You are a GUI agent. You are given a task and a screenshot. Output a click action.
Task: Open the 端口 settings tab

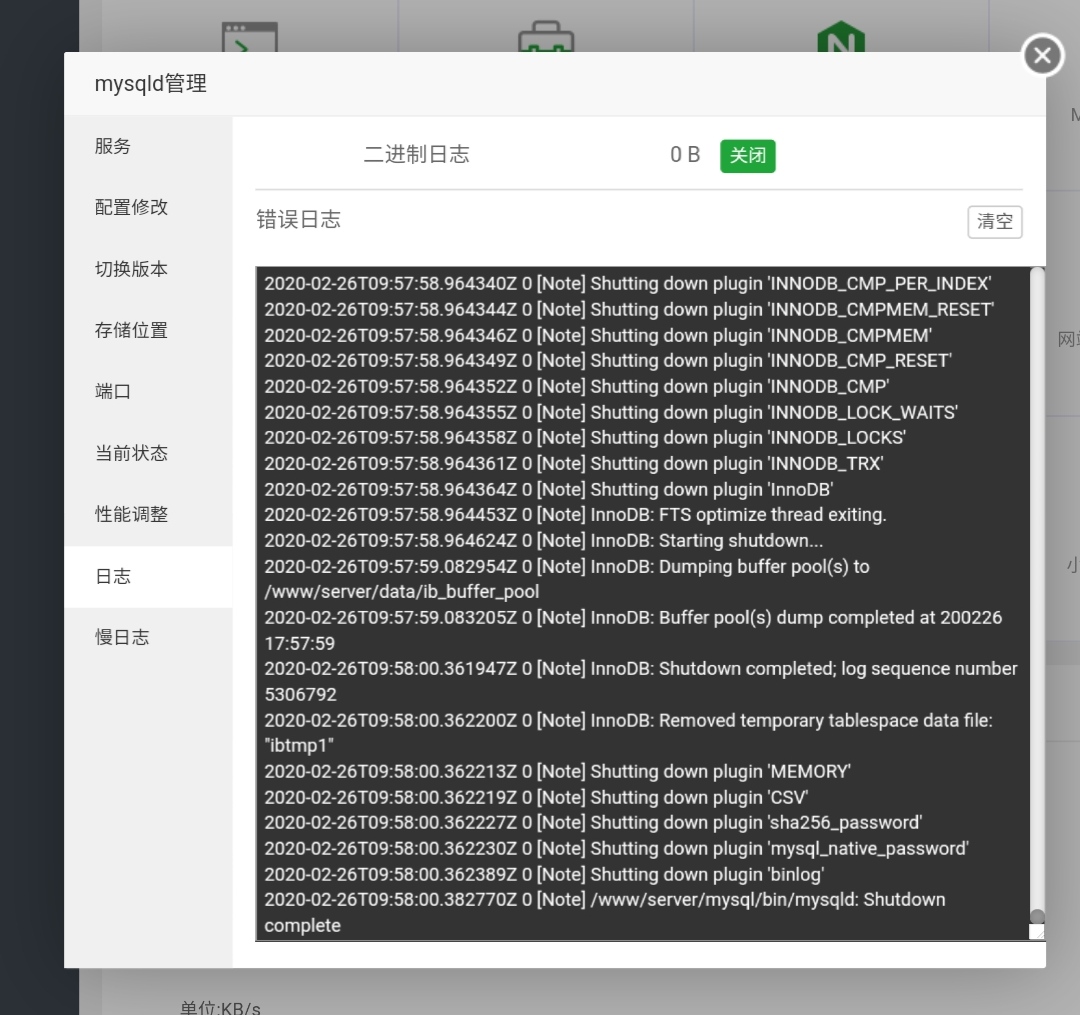113,391
